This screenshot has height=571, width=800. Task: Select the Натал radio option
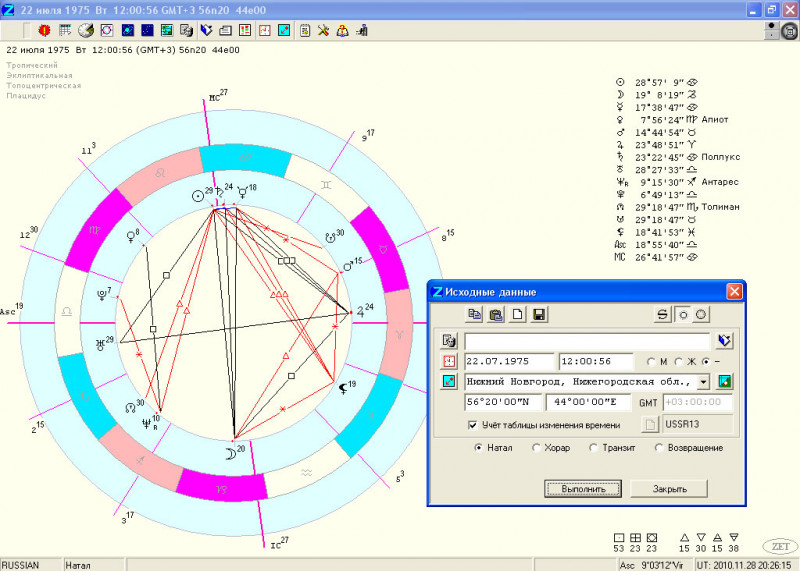pyautogui.click(x=479, y=448)
